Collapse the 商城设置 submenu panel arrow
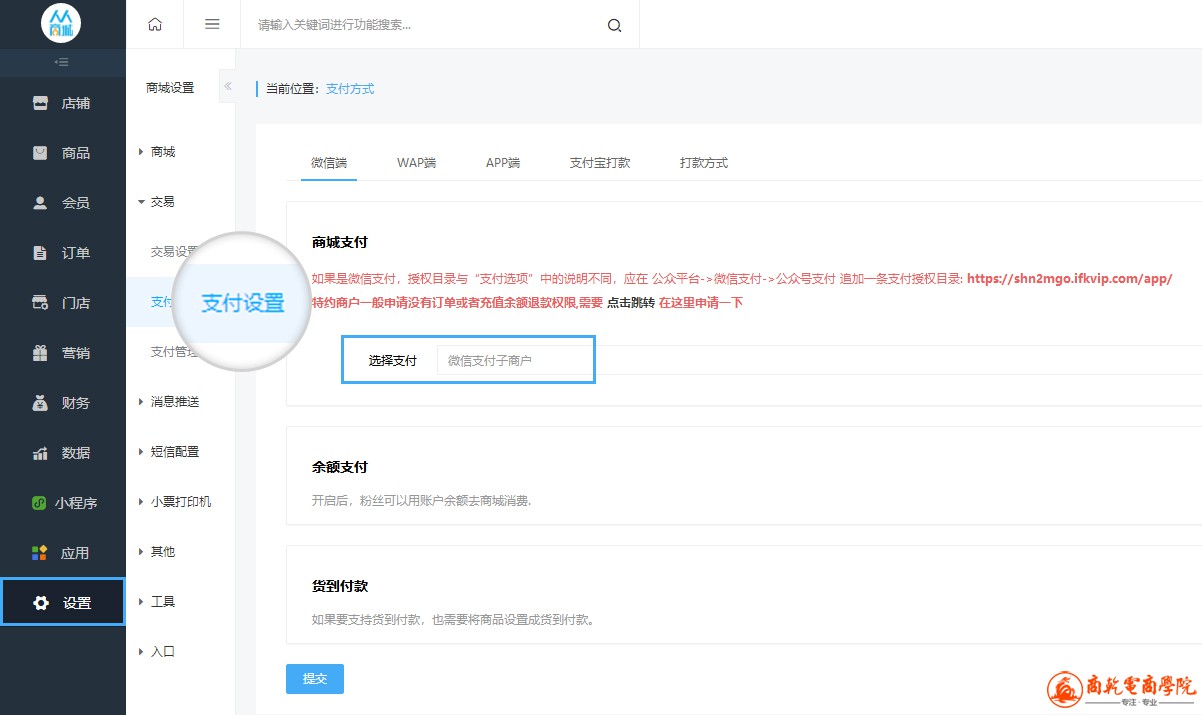Viewport: 1202px width, 715px height. click(x=228, y=87)
